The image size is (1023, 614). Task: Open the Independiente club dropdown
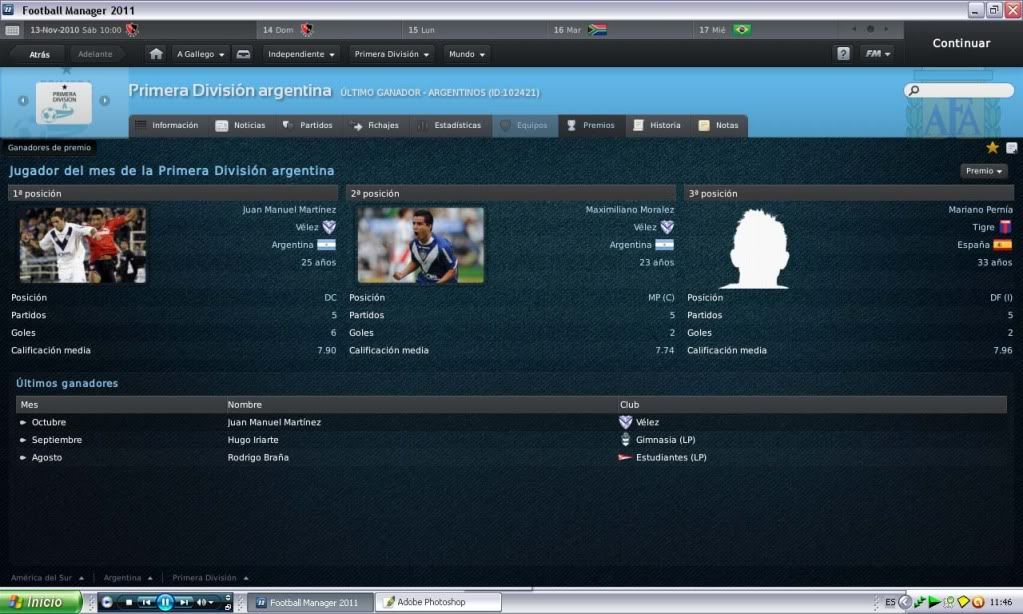(301, 54)
